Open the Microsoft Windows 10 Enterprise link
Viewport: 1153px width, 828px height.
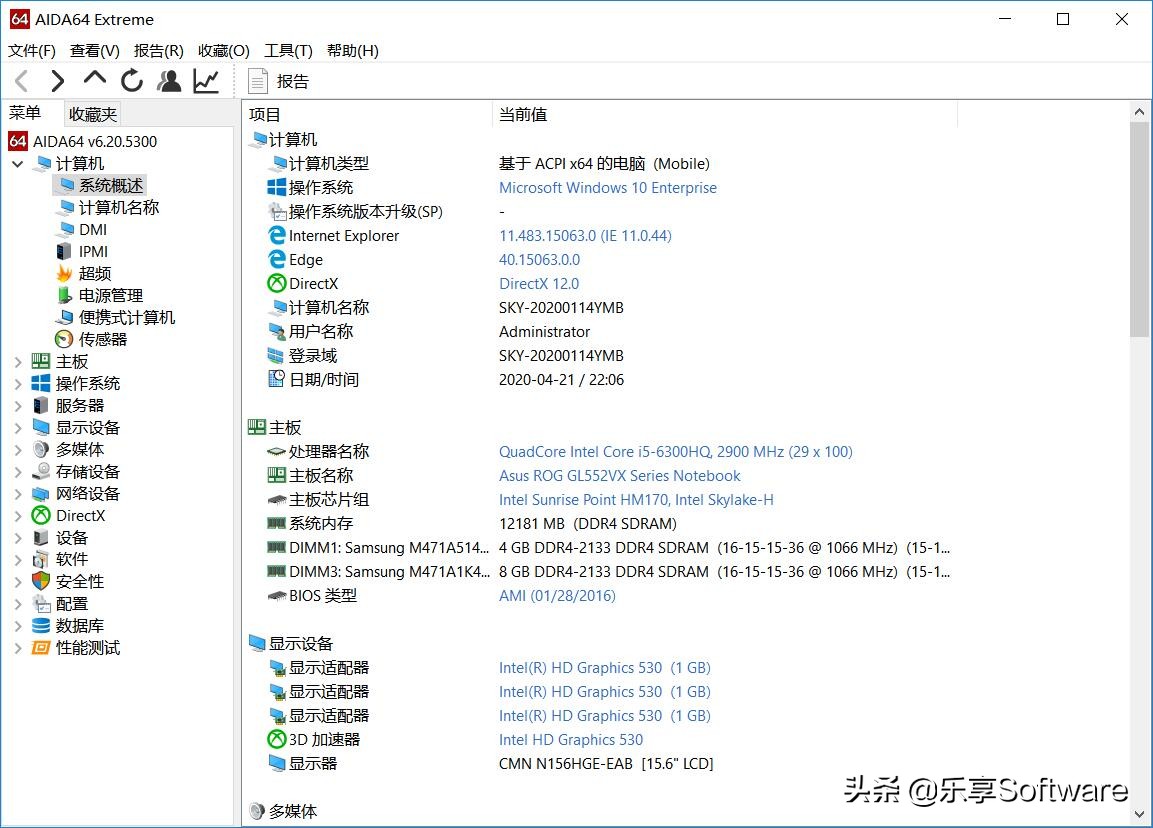pos(608,187)
